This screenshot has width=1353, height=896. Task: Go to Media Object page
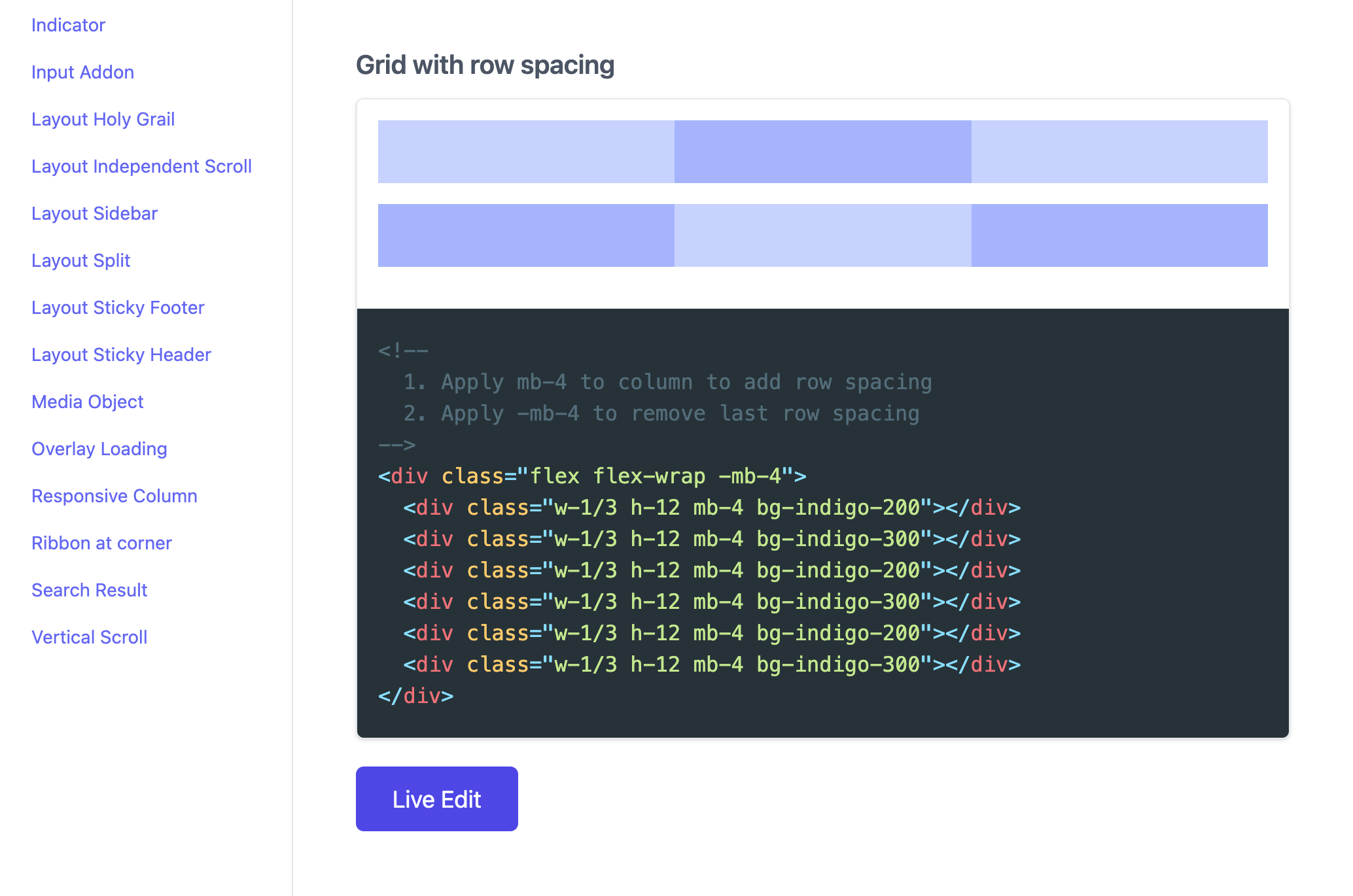pos(87,402)
